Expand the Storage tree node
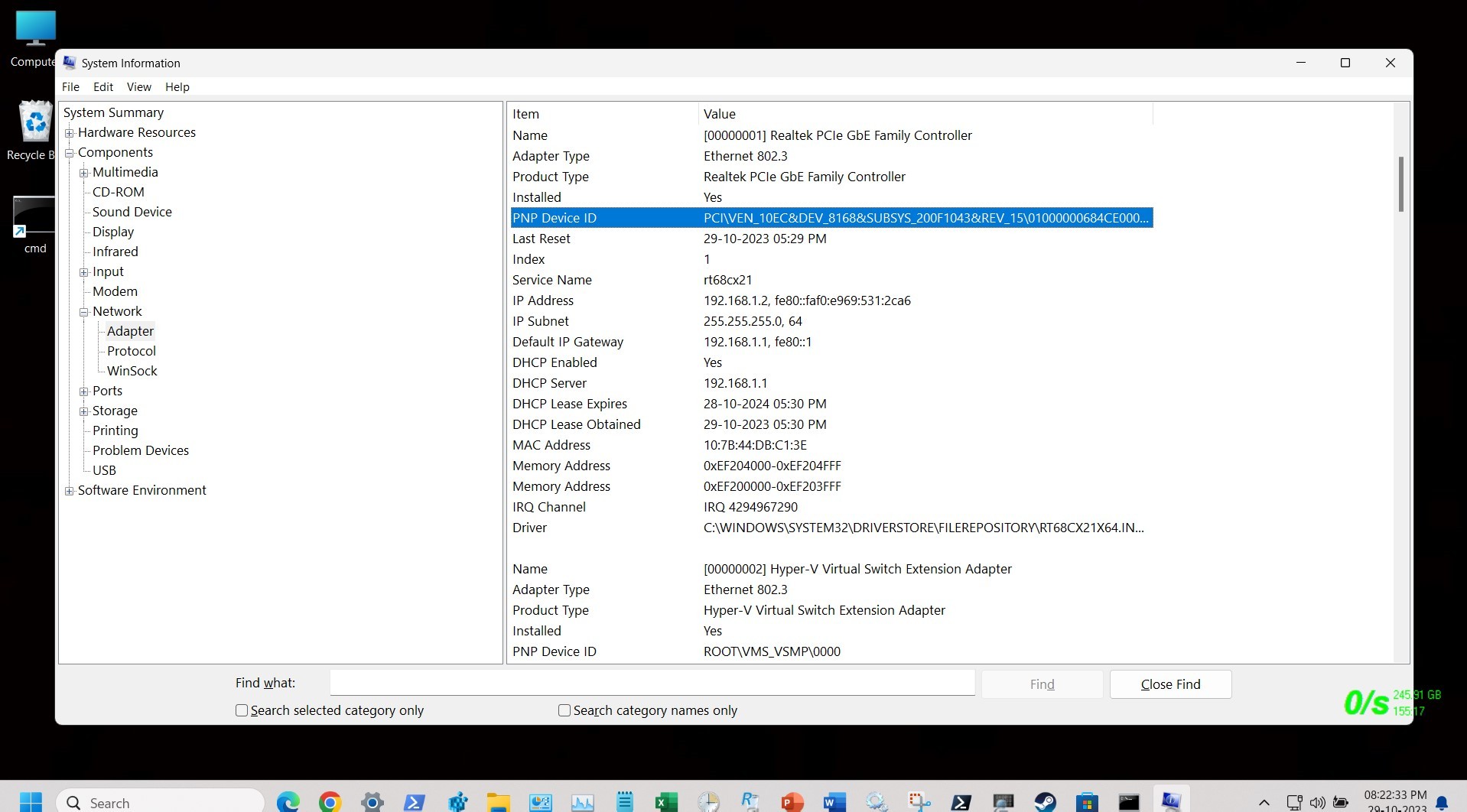The height and width of the screenshot is (812, 1467). point(84,411)
